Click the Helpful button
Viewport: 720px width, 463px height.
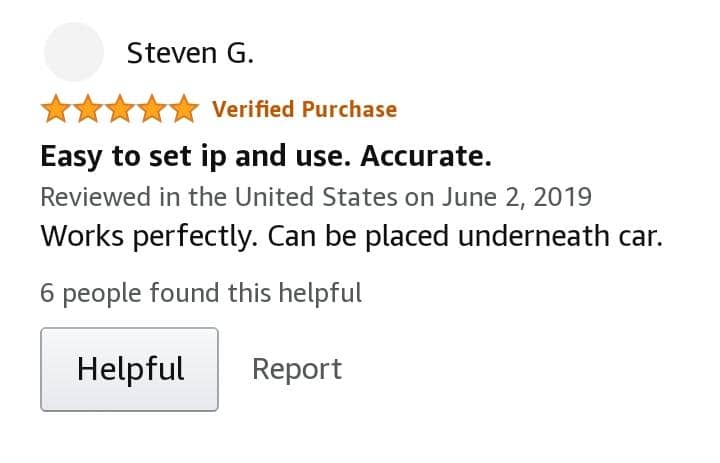click(129, 369)
